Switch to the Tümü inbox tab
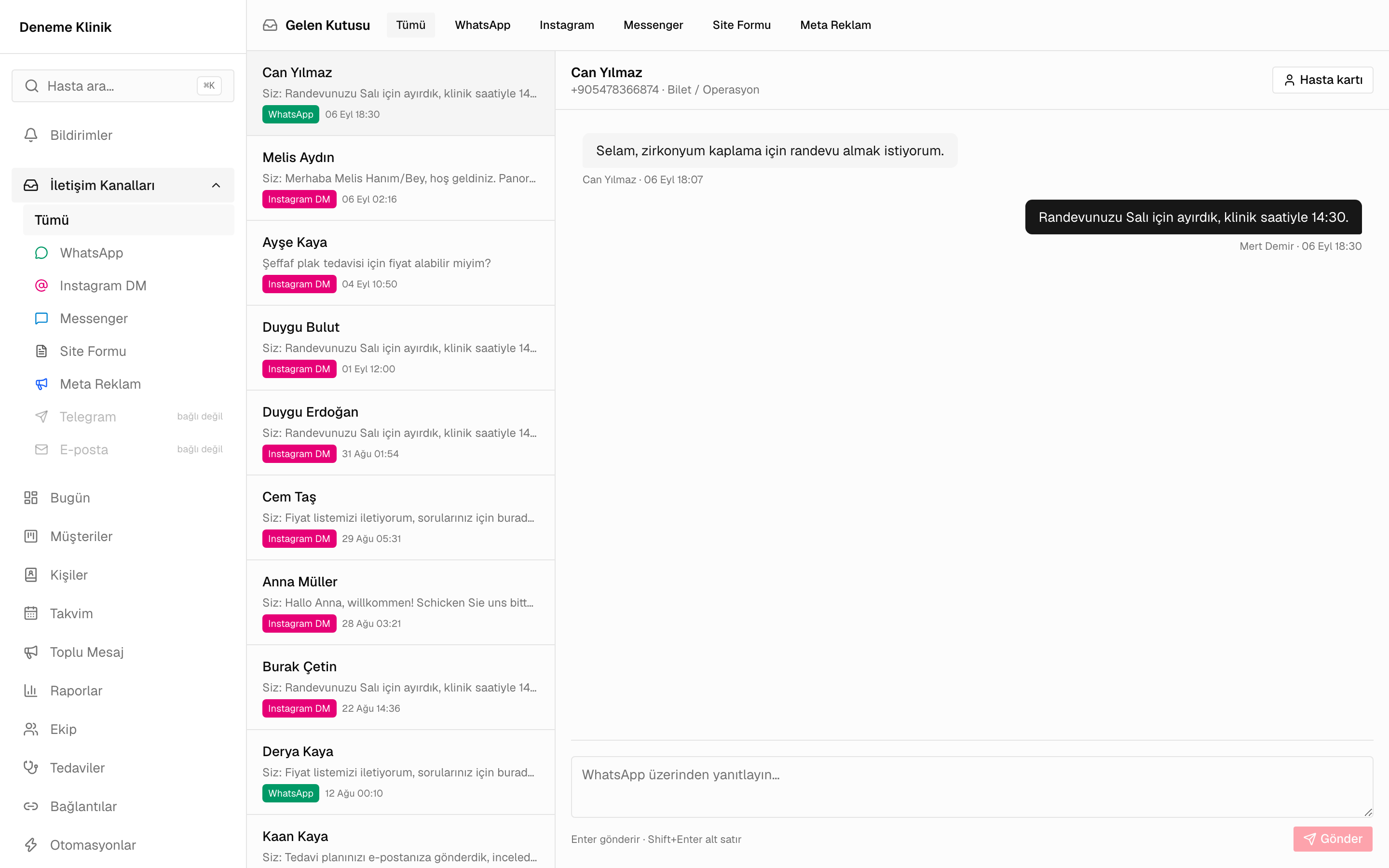The height and width of the screenshot is (868, 1389). tap(410, 25)
